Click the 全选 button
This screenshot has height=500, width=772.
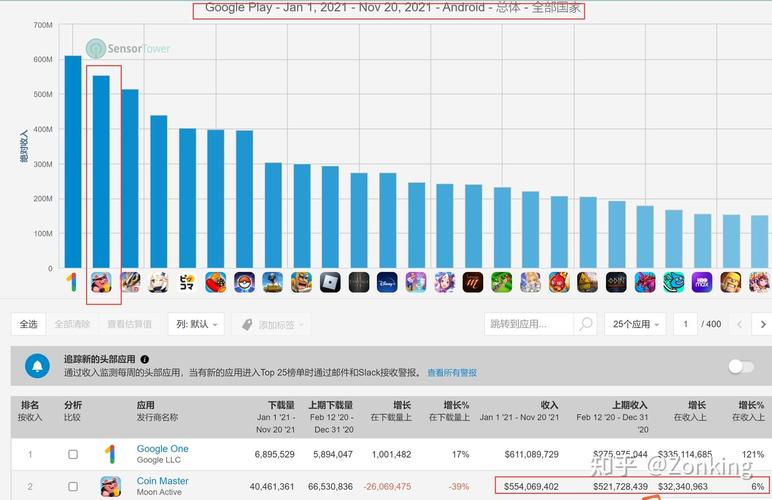point(29,324)
